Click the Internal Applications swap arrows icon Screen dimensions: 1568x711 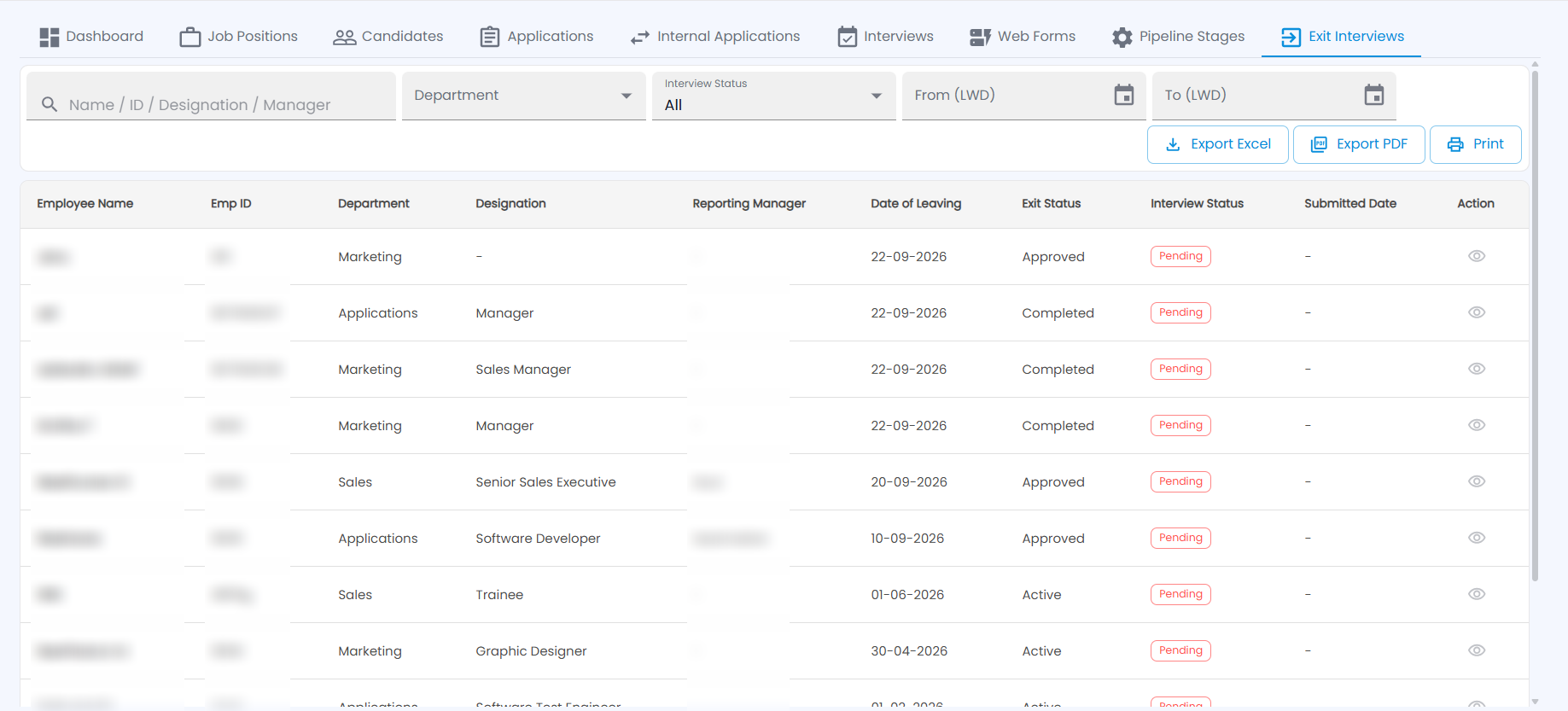click(640, 38)
